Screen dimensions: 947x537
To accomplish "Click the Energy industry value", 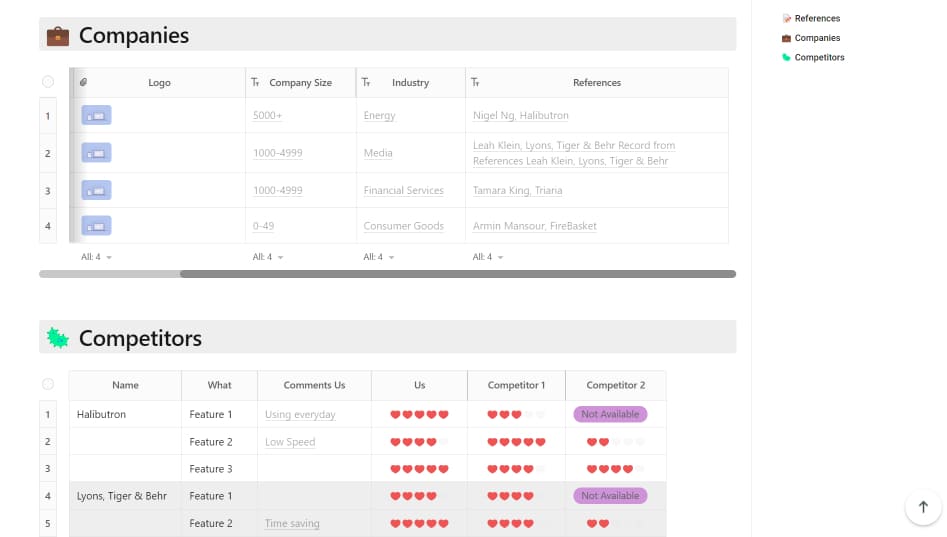I will tap(379, 115).
